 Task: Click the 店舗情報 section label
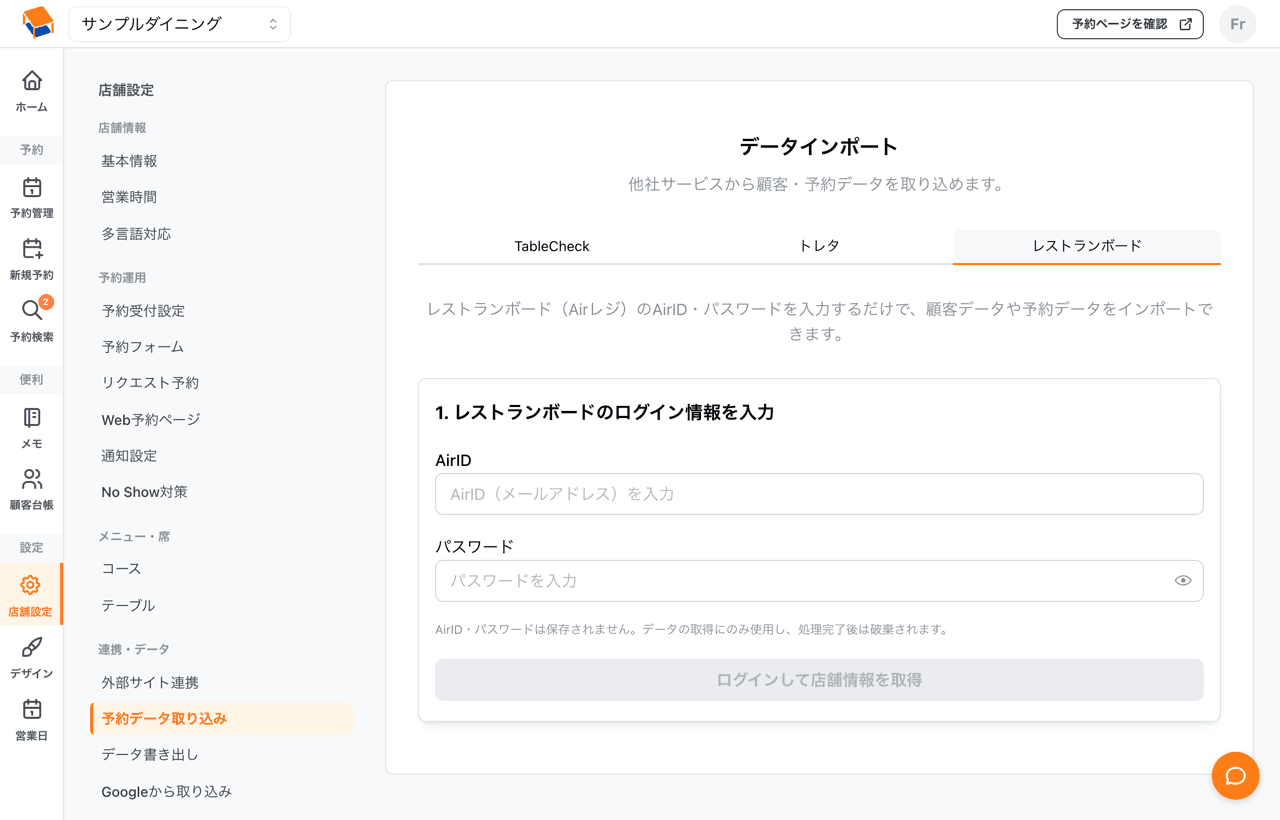click(x=122, y=128)
